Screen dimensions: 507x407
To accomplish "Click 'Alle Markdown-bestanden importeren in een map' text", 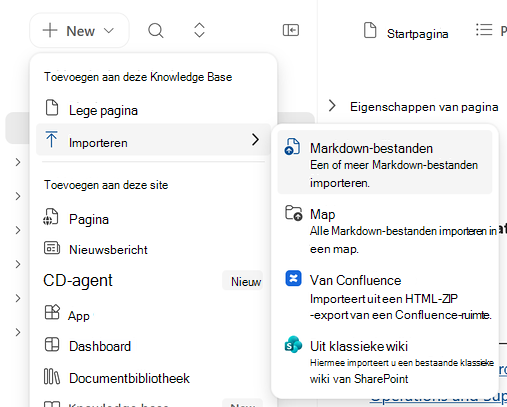I will click(403, 240).
